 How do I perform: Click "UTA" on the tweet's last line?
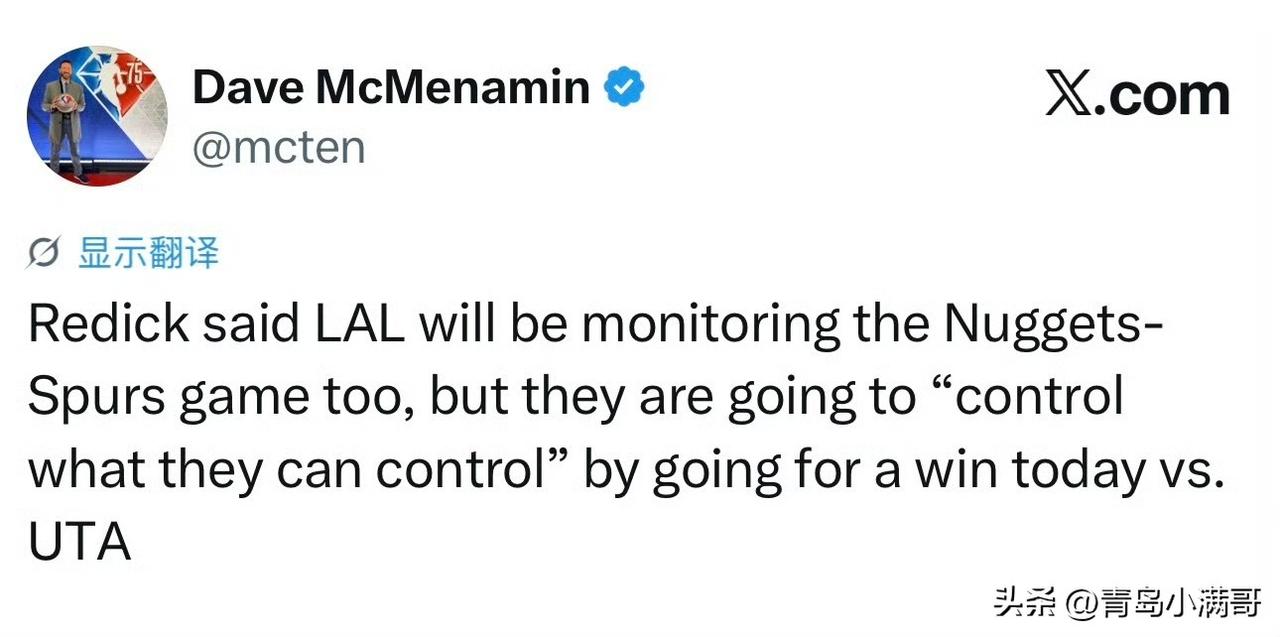coord(78,544)
